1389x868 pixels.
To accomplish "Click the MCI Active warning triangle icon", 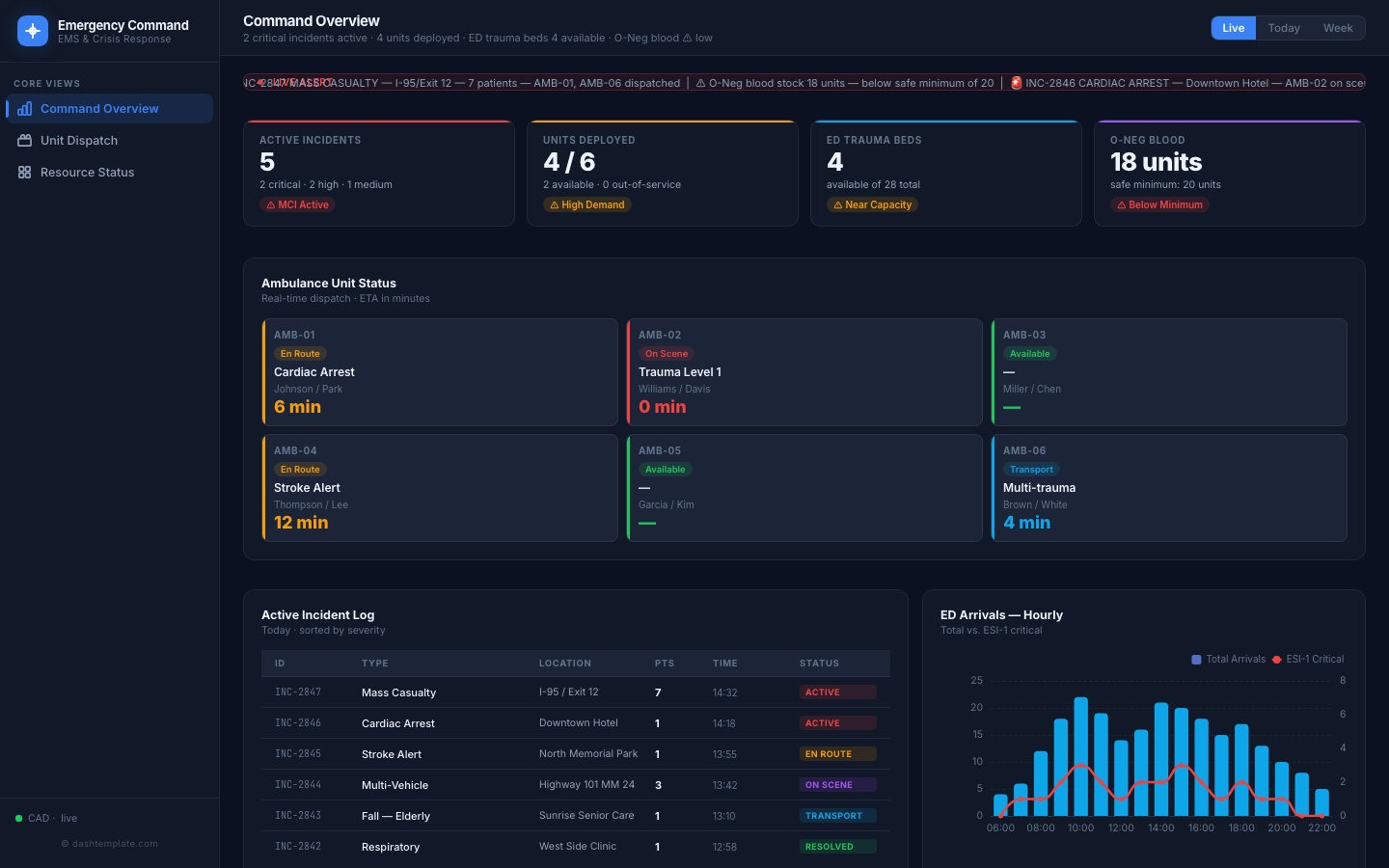I will (x=270, y=204).
